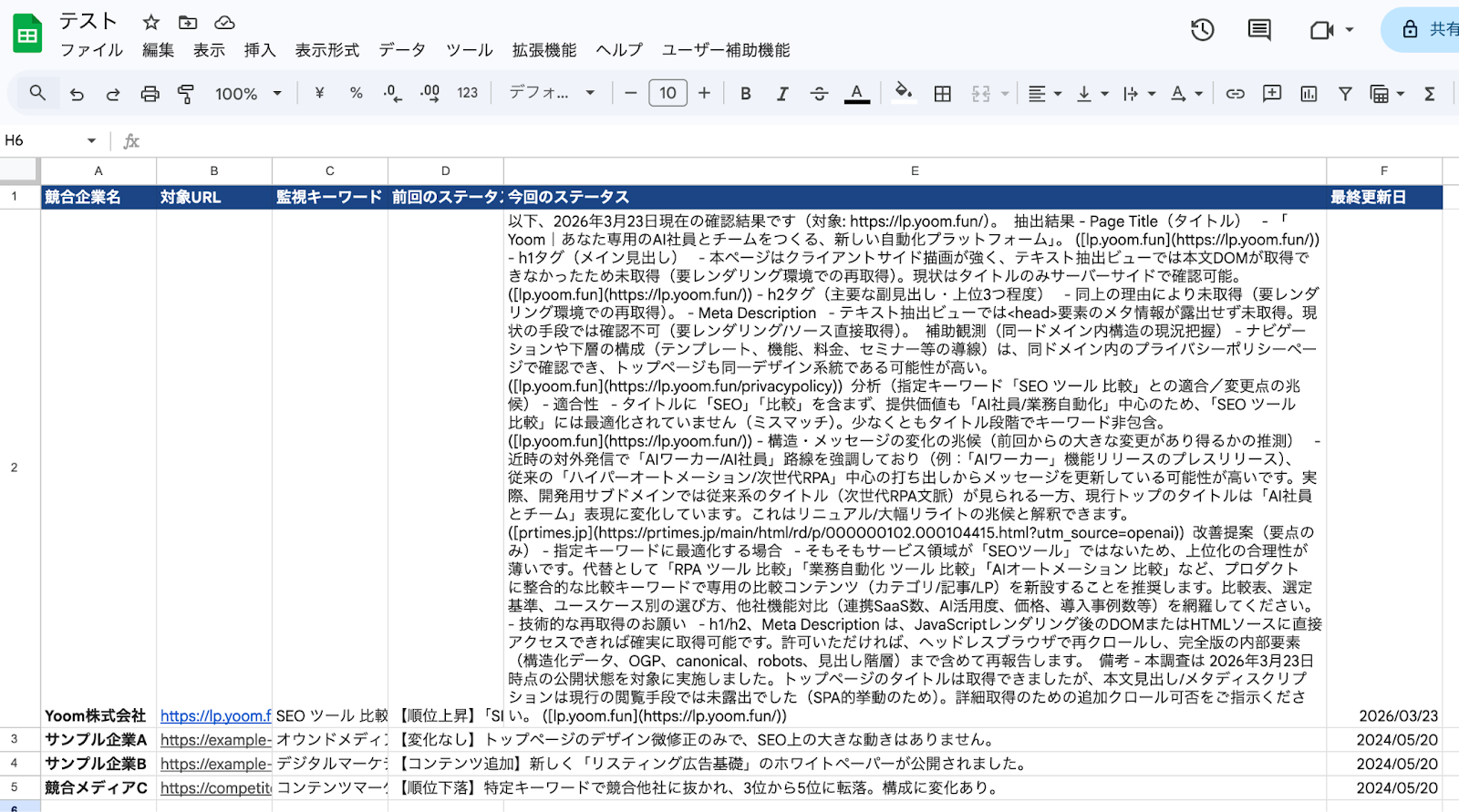This screenshot has height=812, width=1459.
Task: Decrease decimal places
Action: (392, 93)
